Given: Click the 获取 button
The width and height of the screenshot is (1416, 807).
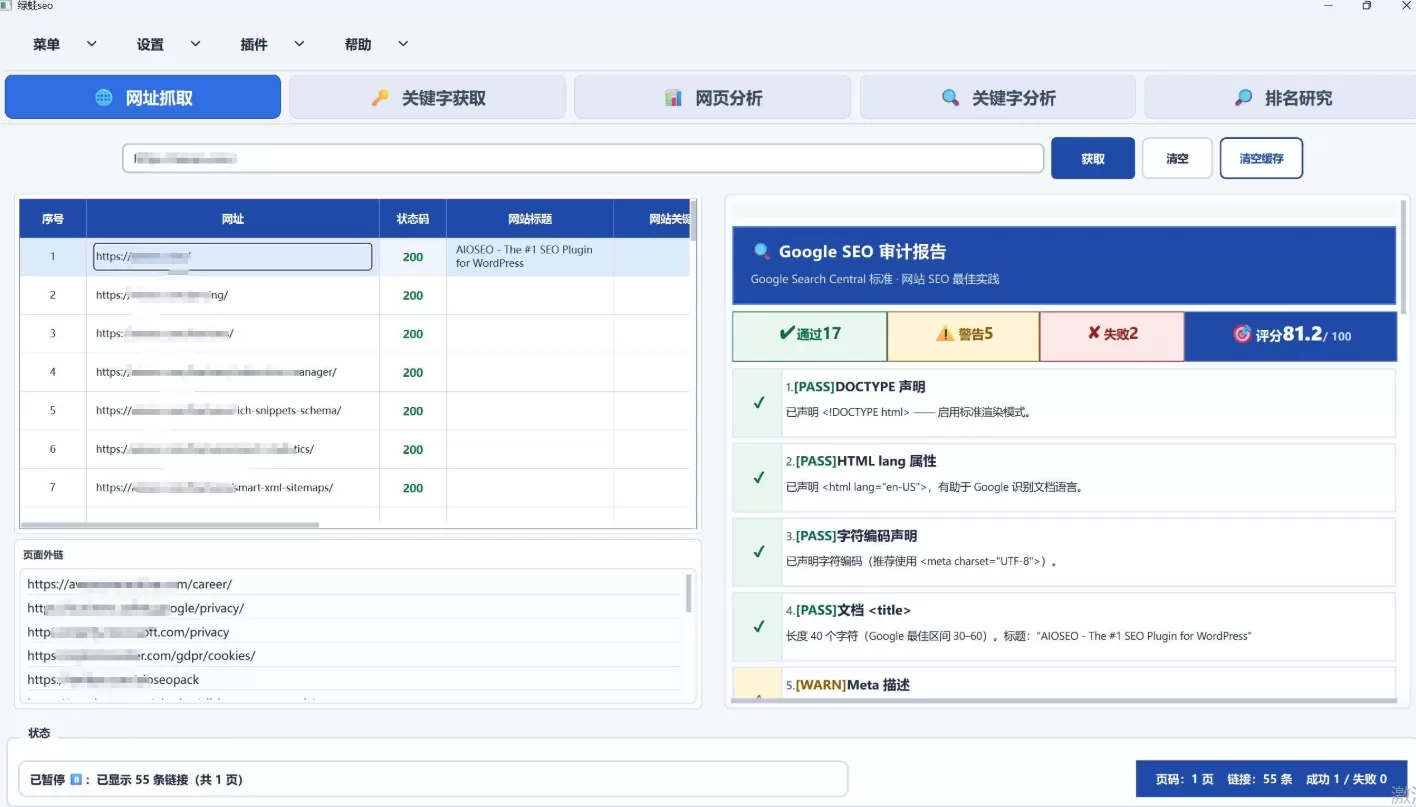Looking at the screenshot, I should 1093,158.
